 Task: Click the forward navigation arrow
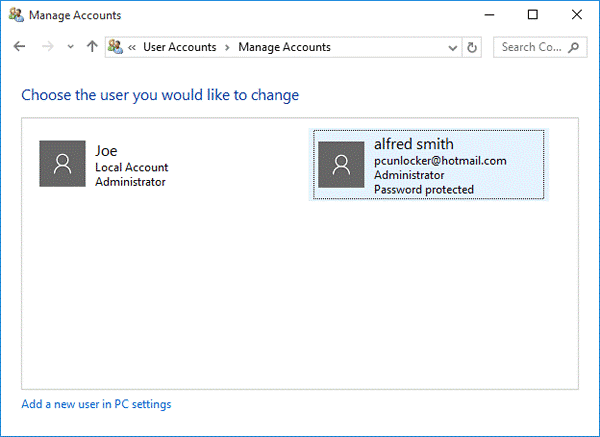click(x=47, y=47)
